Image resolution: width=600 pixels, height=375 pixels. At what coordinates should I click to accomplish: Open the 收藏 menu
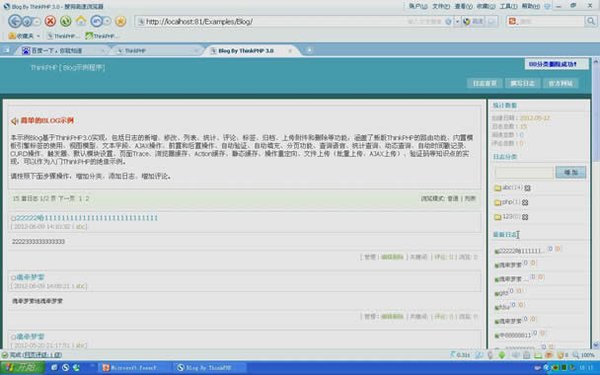coord(486,6)
